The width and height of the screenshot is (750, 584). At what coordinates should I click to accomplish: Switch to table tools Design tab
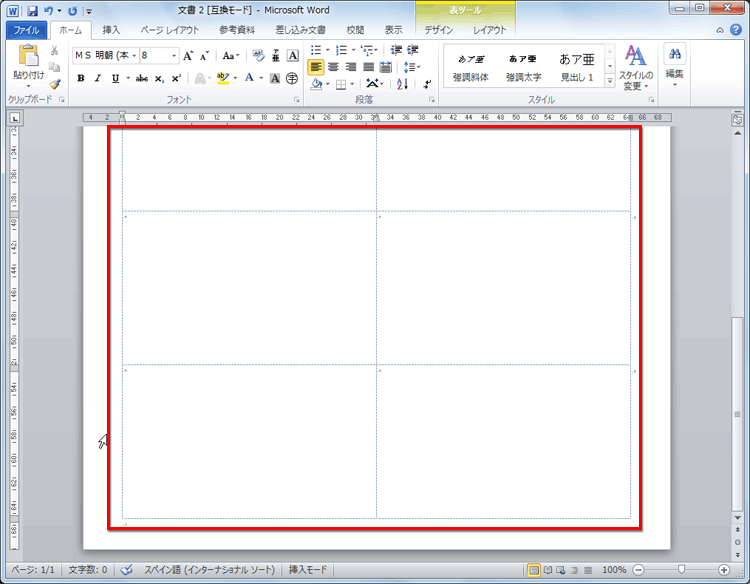pyautogui.click(x=439, y=30)
